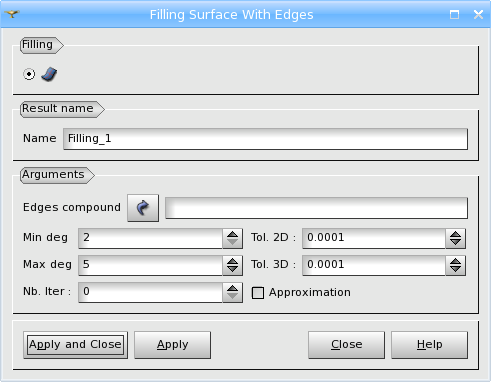This screenshot has width=491, height=382.
Task: Decrease Tol. 2D using down arrow
Action: (455, 243)
